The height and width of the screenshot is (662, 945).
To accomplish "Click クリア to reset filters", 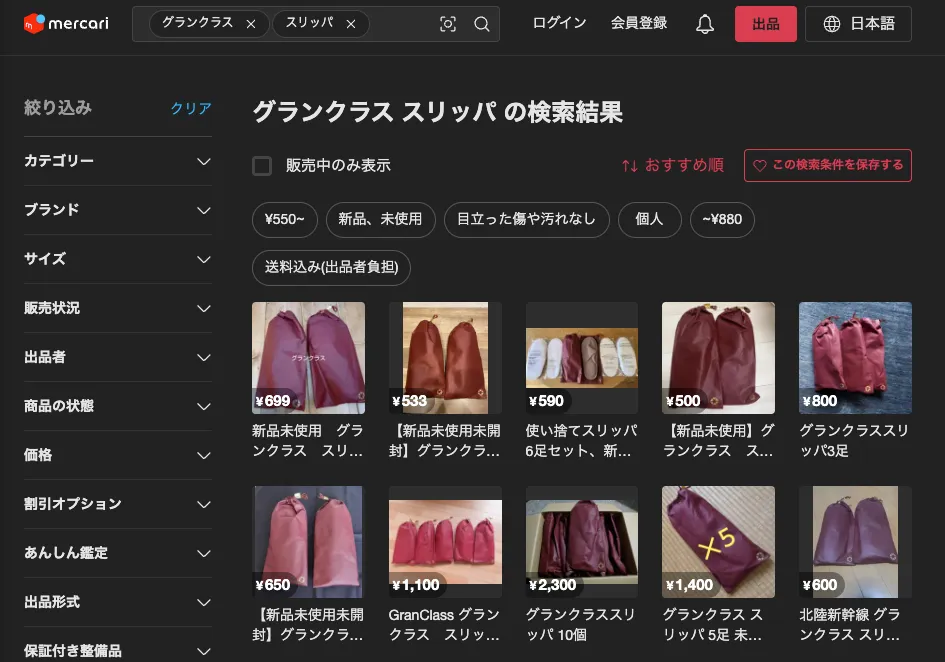I will point(191,109).
